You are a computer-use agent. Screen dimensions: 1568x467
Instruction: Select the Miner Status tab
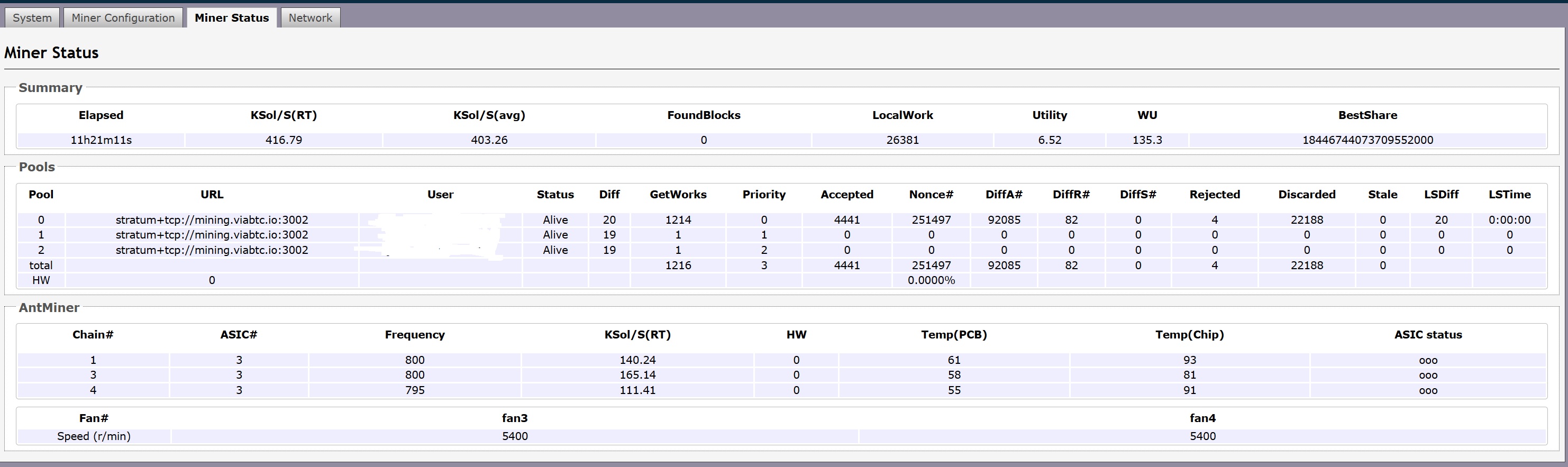pos(231,17)
